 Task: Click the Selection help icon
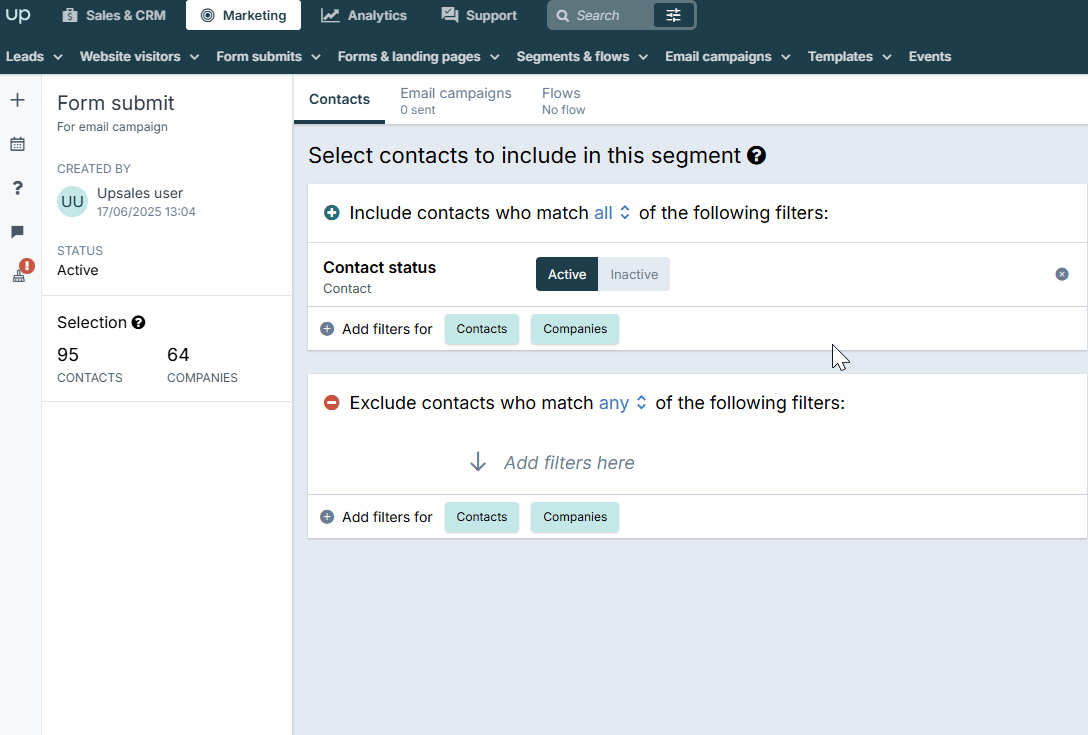[x=139, y=323]
